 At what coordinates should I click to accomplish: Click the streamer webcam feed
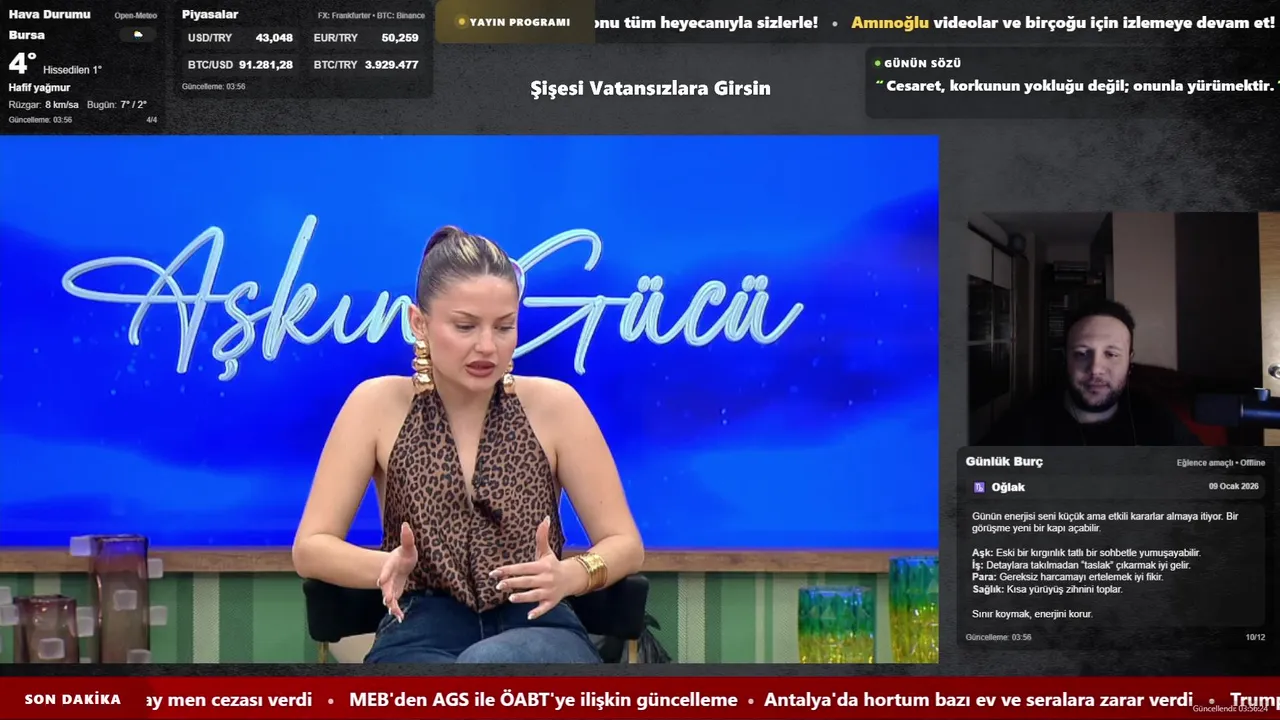tap(1123, 329)
